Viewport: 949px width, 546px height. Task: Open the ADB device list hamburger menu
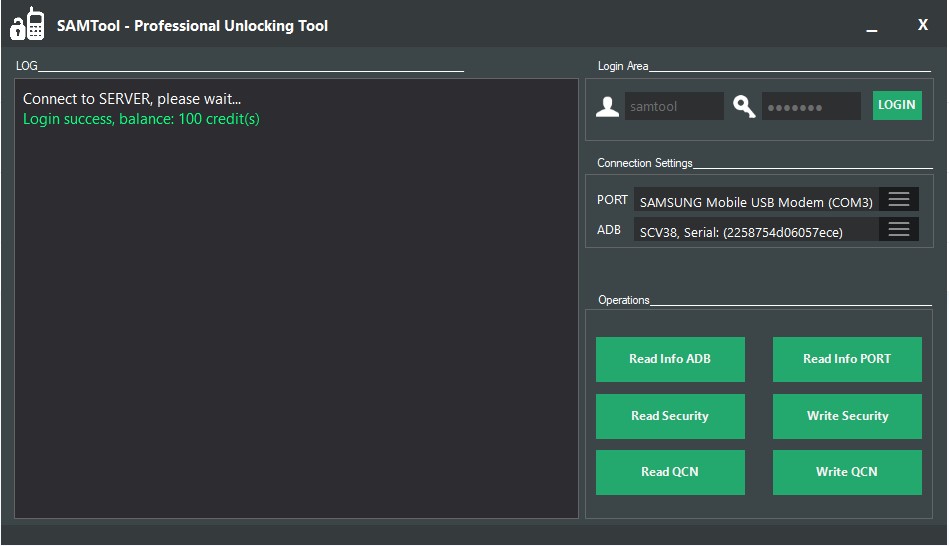pos(899,229)
